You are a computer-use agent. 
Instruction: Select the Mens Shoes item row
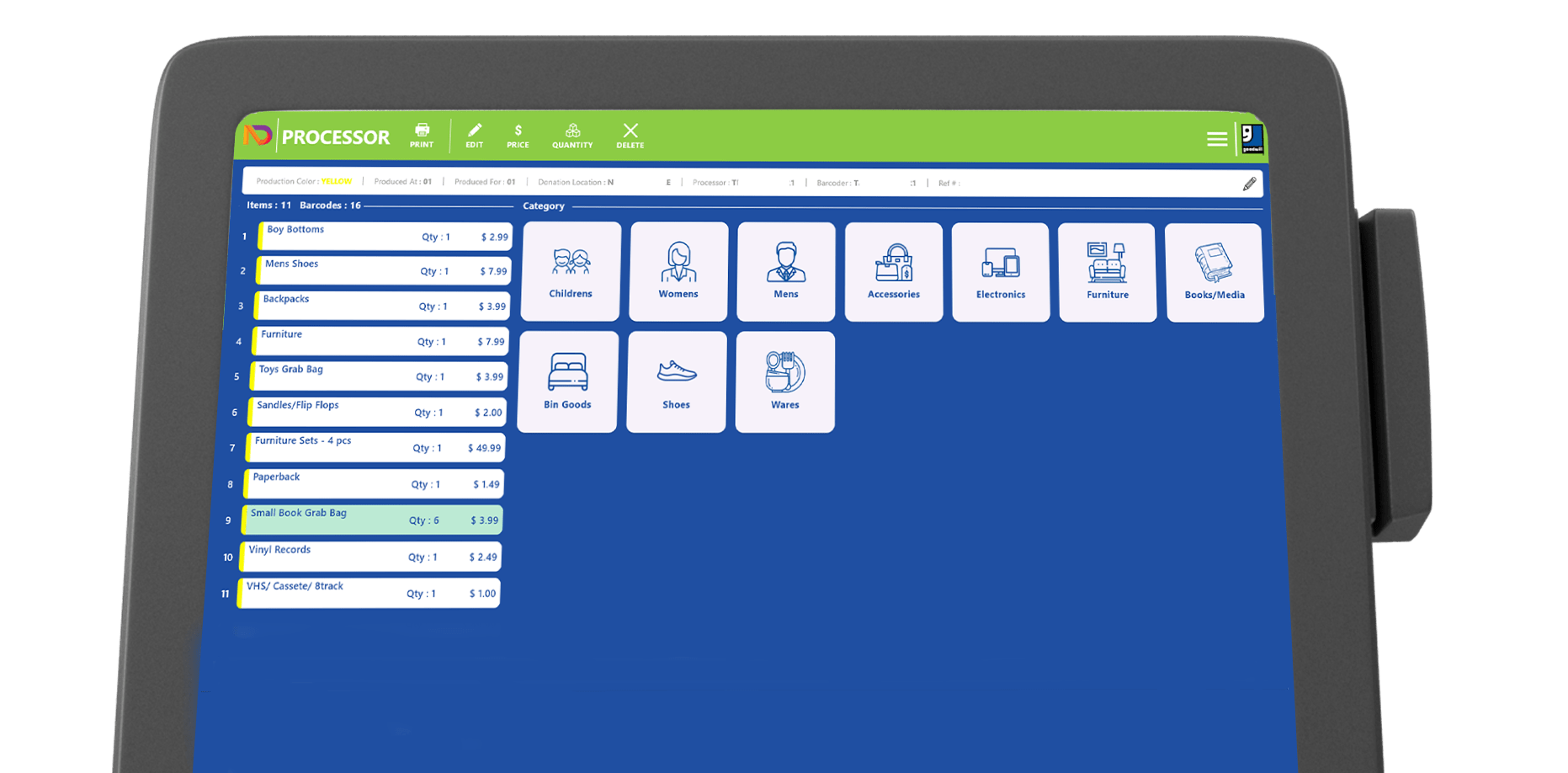[x=383, y=270]
